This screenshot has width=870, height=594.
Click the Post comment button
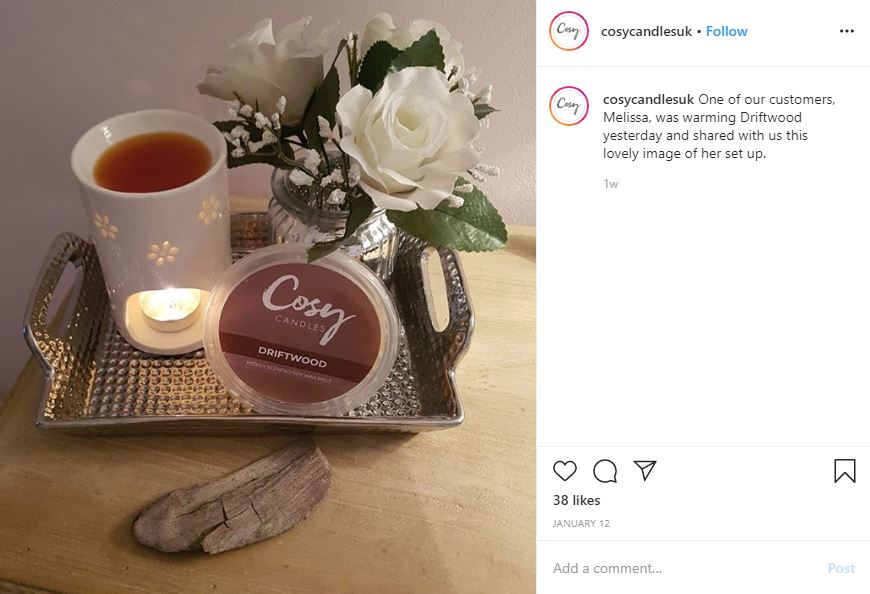[841, 568]
